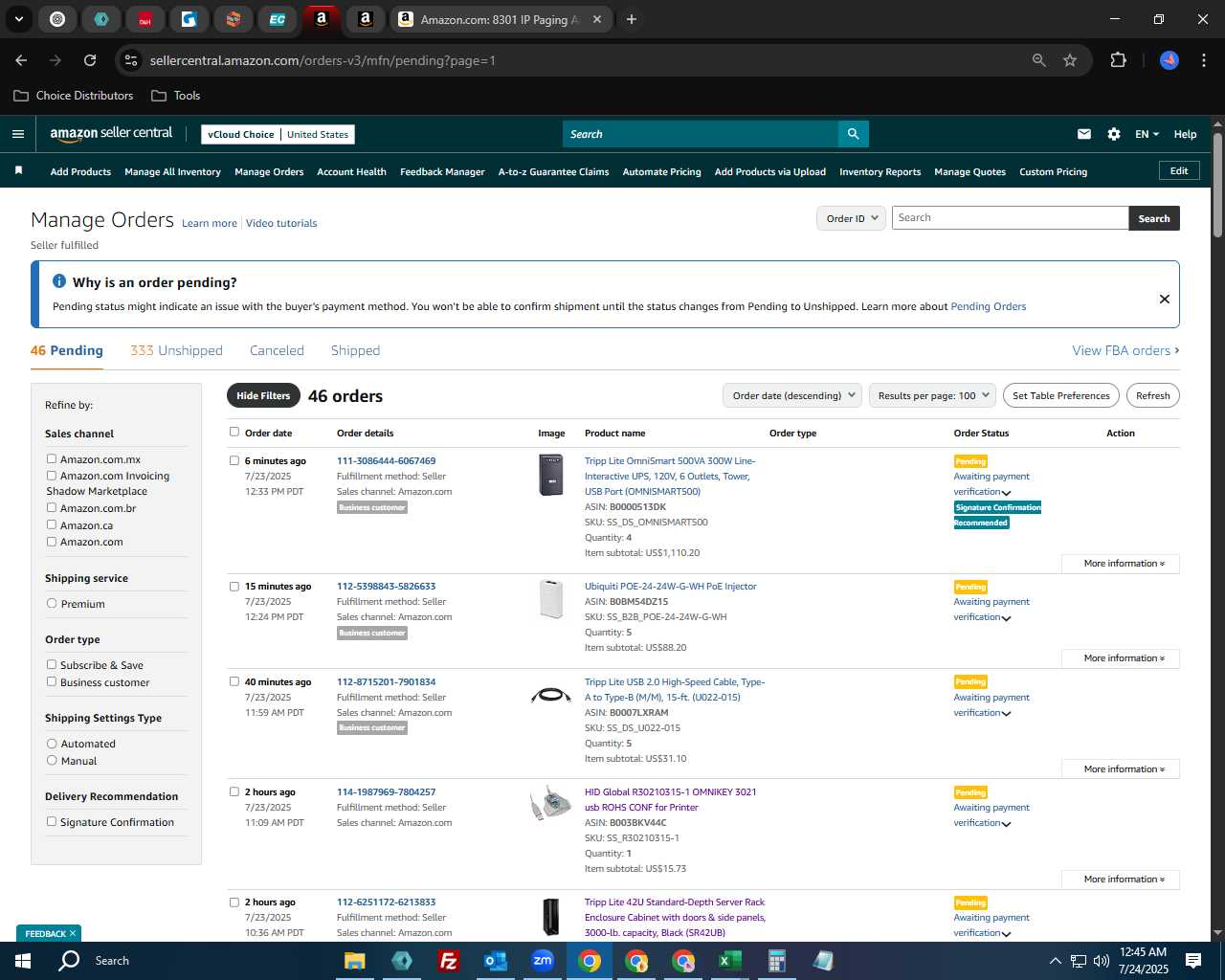
Task: Open the Order ID search type dropdown
Action: [850, 218]
